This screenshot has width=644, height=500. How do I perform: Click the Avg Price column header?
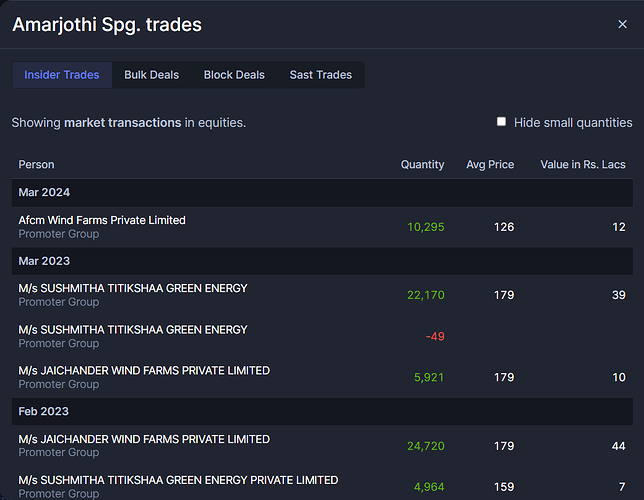click(490, 164)
